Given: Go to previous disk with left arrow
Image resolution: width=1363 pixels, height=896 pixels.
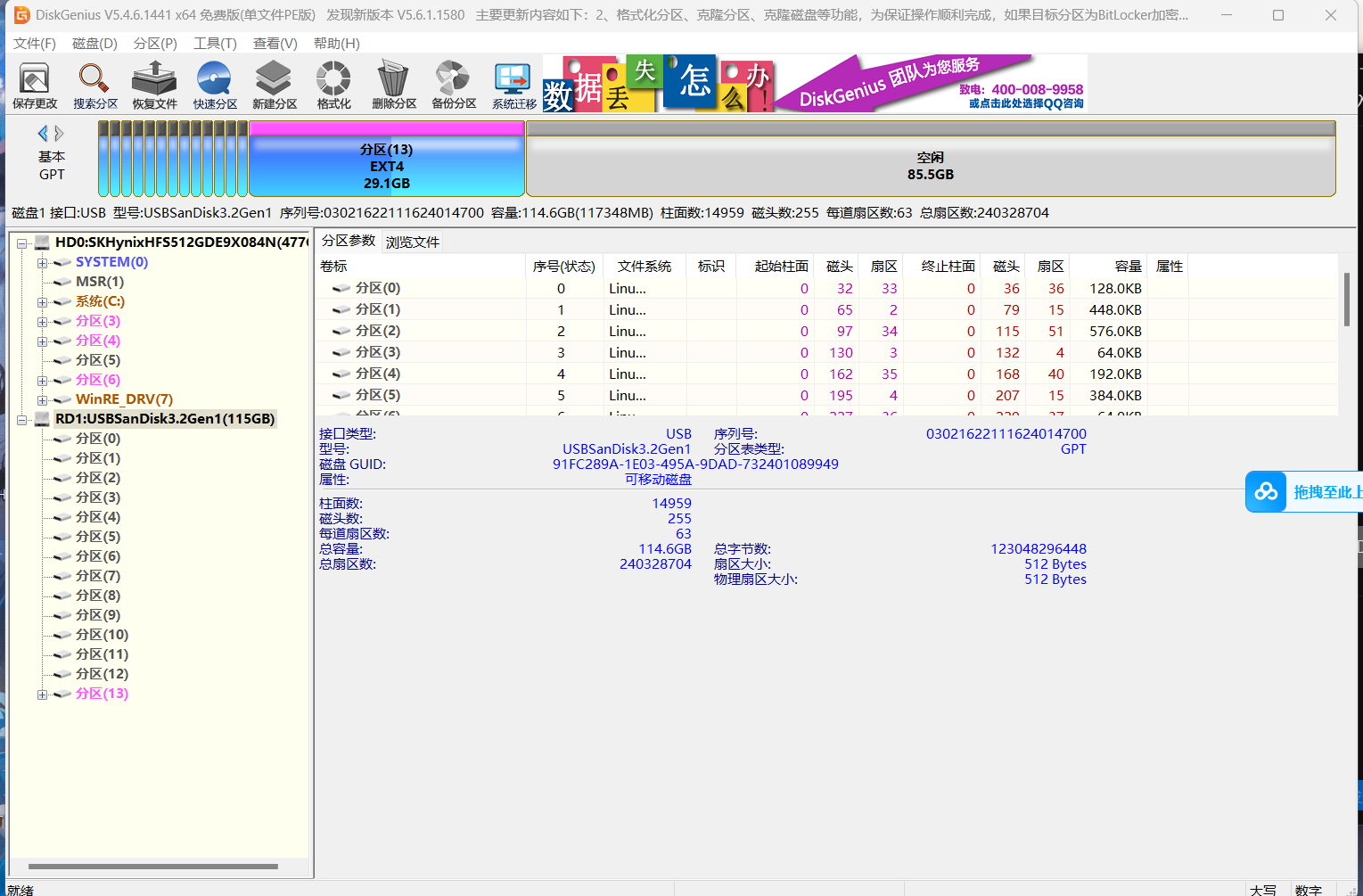Looking at the screenshot, I should click(x=42, y=134).
